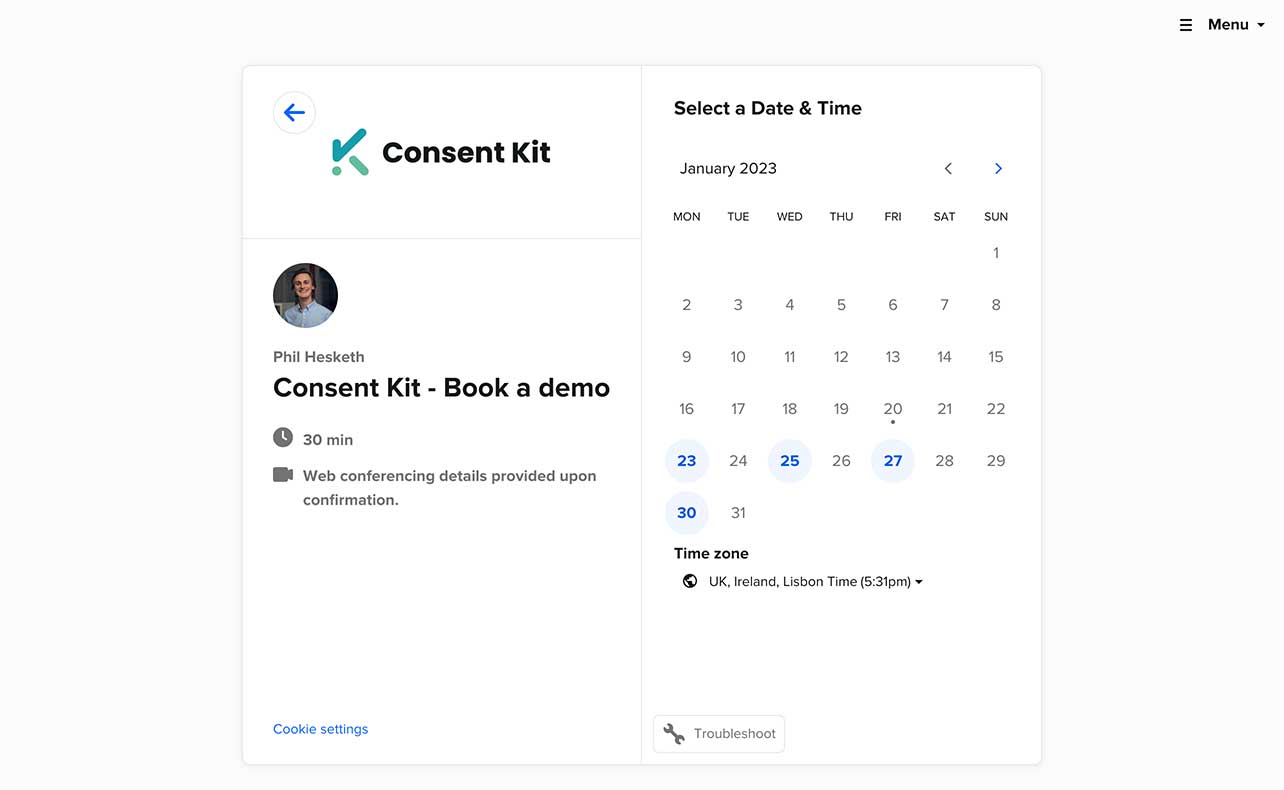Screen dimensions: 1284x790
Task: Click the date 22
Action: pyautogui.click(x=996, y=409)
